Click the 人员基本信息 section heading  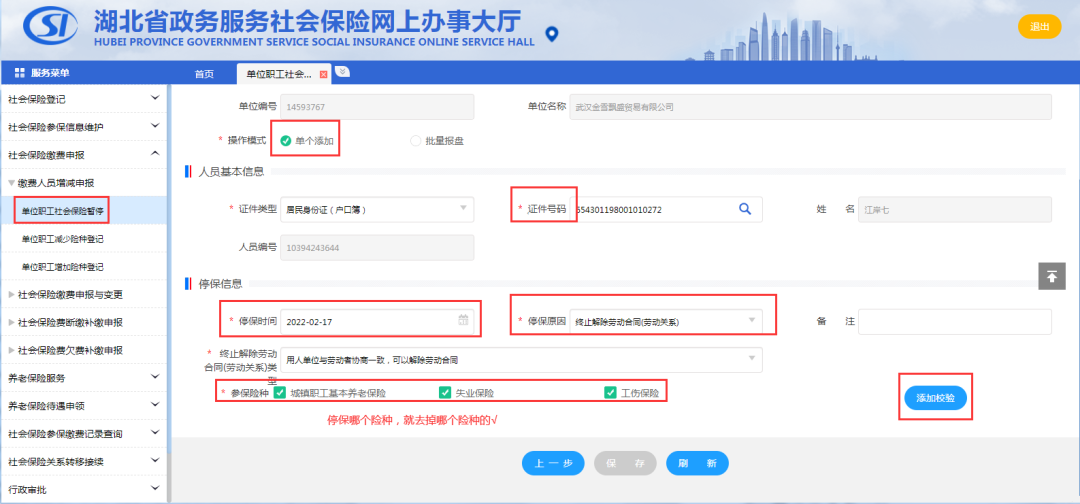pyautogui.click(x=231, y=171)
